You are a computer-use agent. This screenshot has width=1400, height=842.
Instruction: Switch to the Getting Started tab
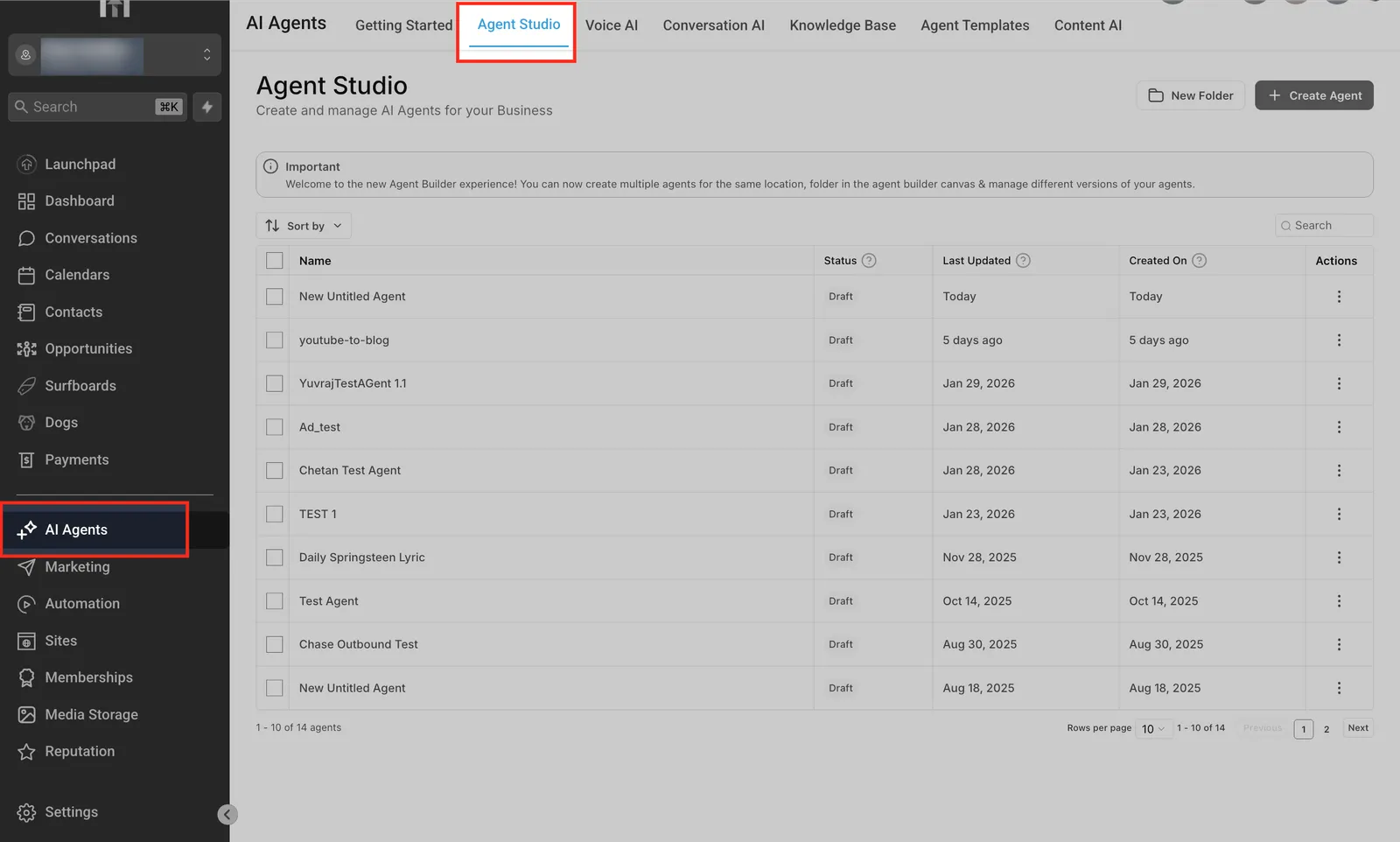(403, 25)
